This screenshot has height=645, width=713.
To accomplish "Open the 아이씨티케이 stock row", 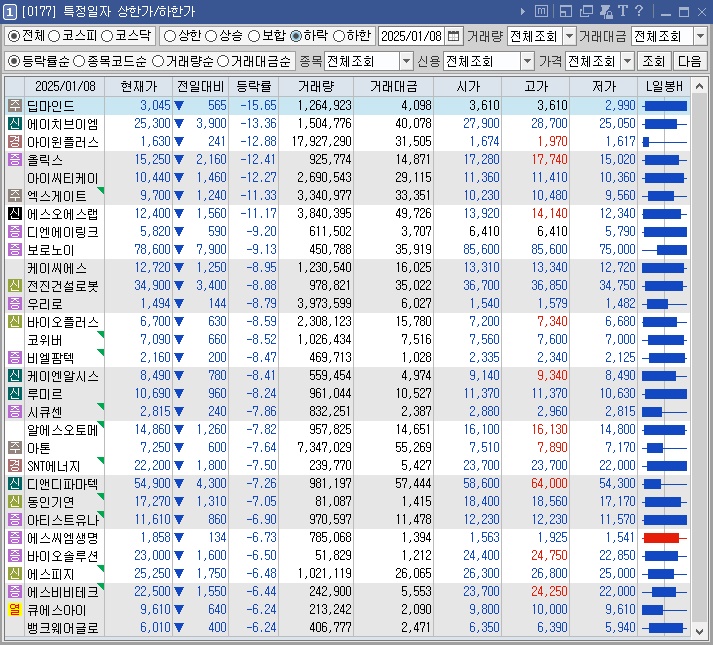I will coord(347,177).
